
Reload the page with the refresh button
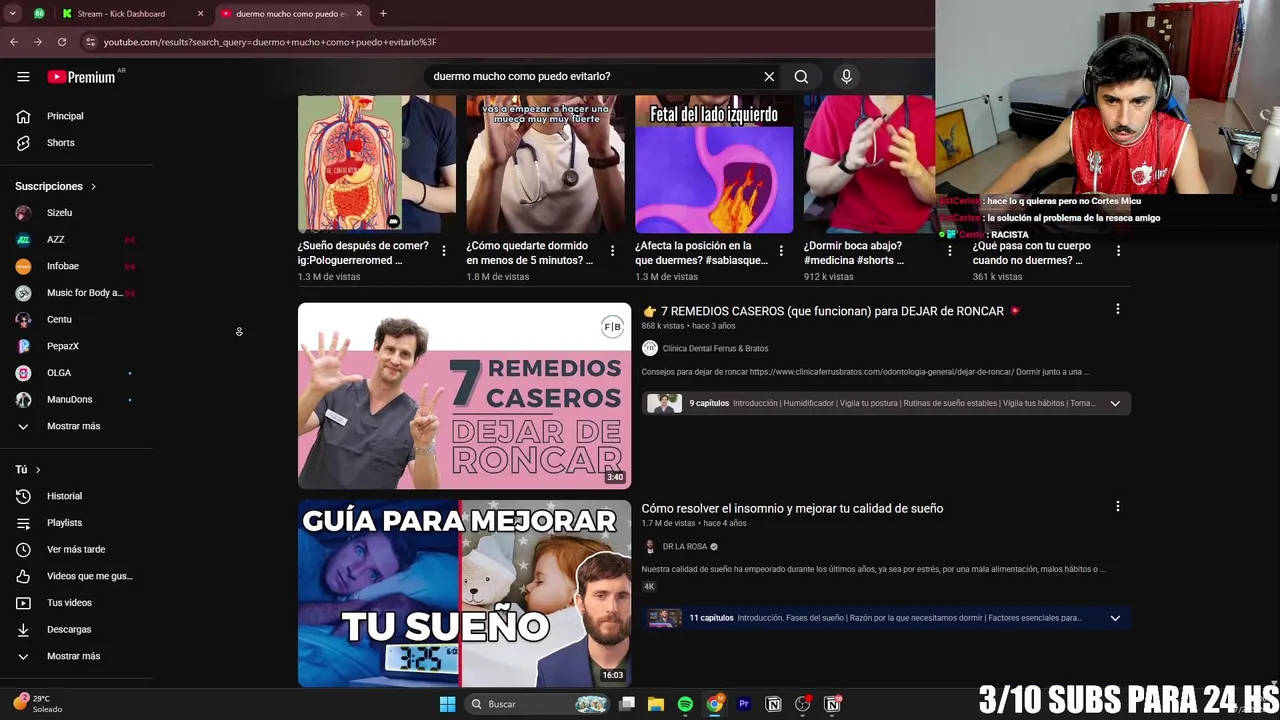point(62,42)
